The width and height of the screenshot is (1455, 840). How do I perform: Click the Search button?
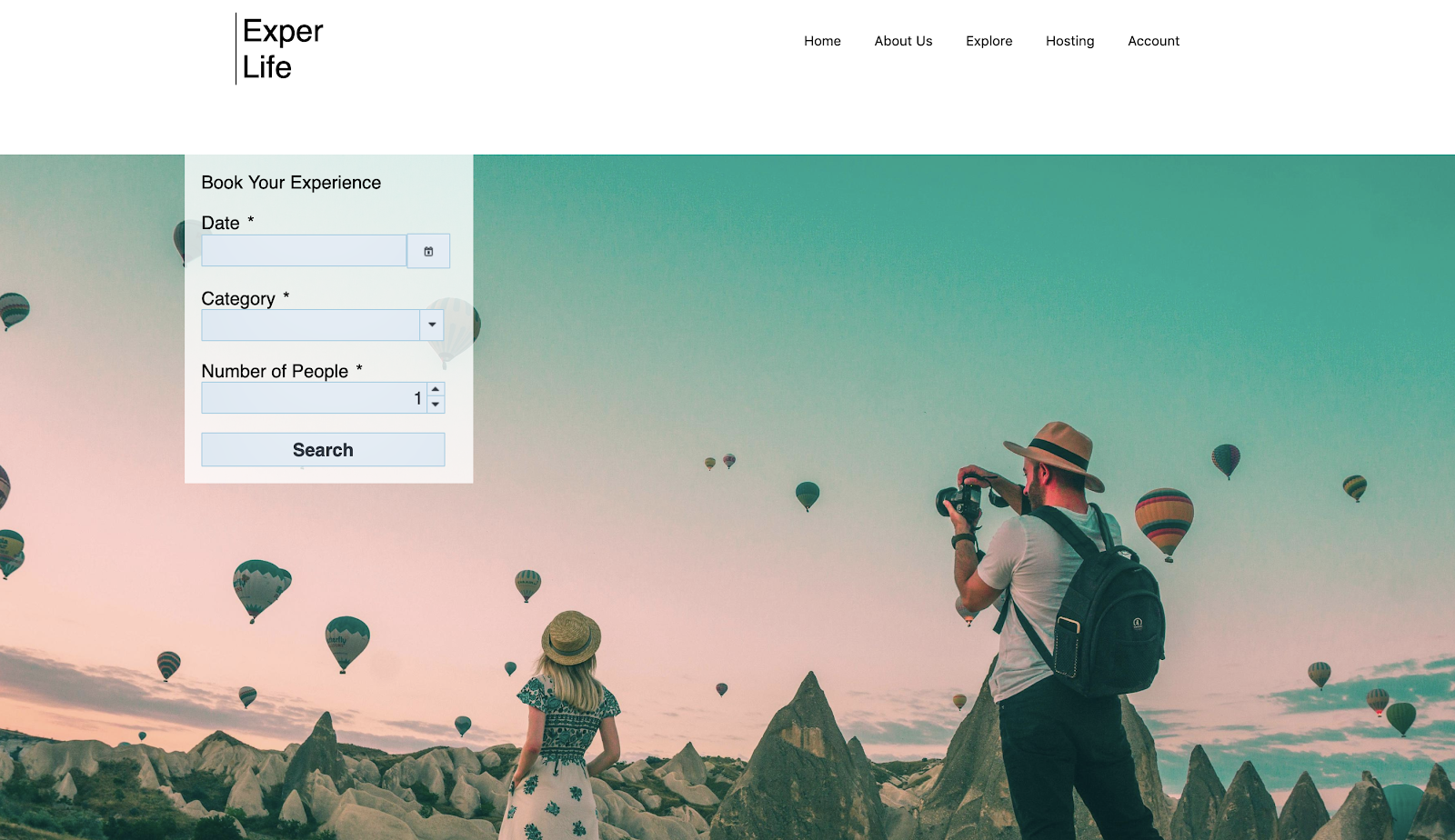coord(323,450)
